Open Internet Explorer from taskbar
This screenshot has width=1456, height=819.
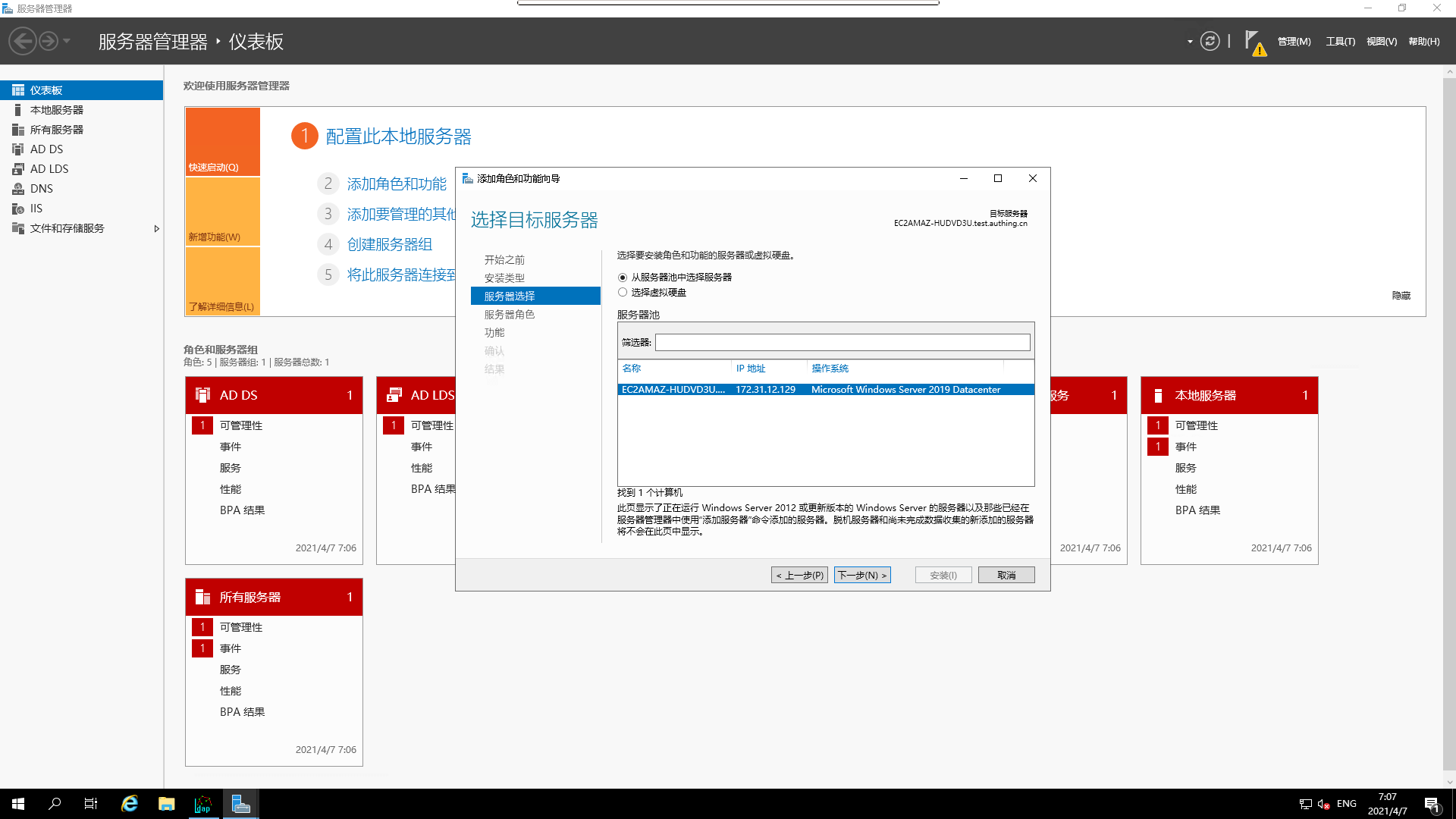click(x=130, y=804)
